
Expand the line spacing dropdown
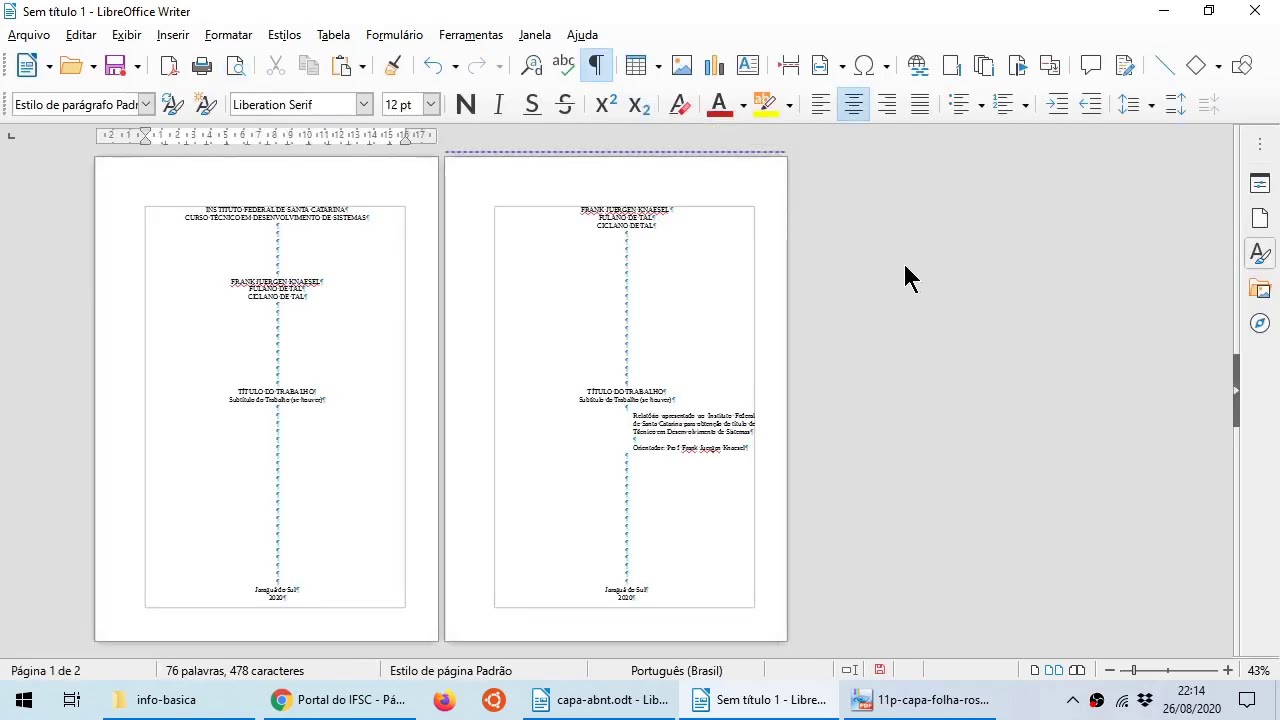[x=1152, y=105]
